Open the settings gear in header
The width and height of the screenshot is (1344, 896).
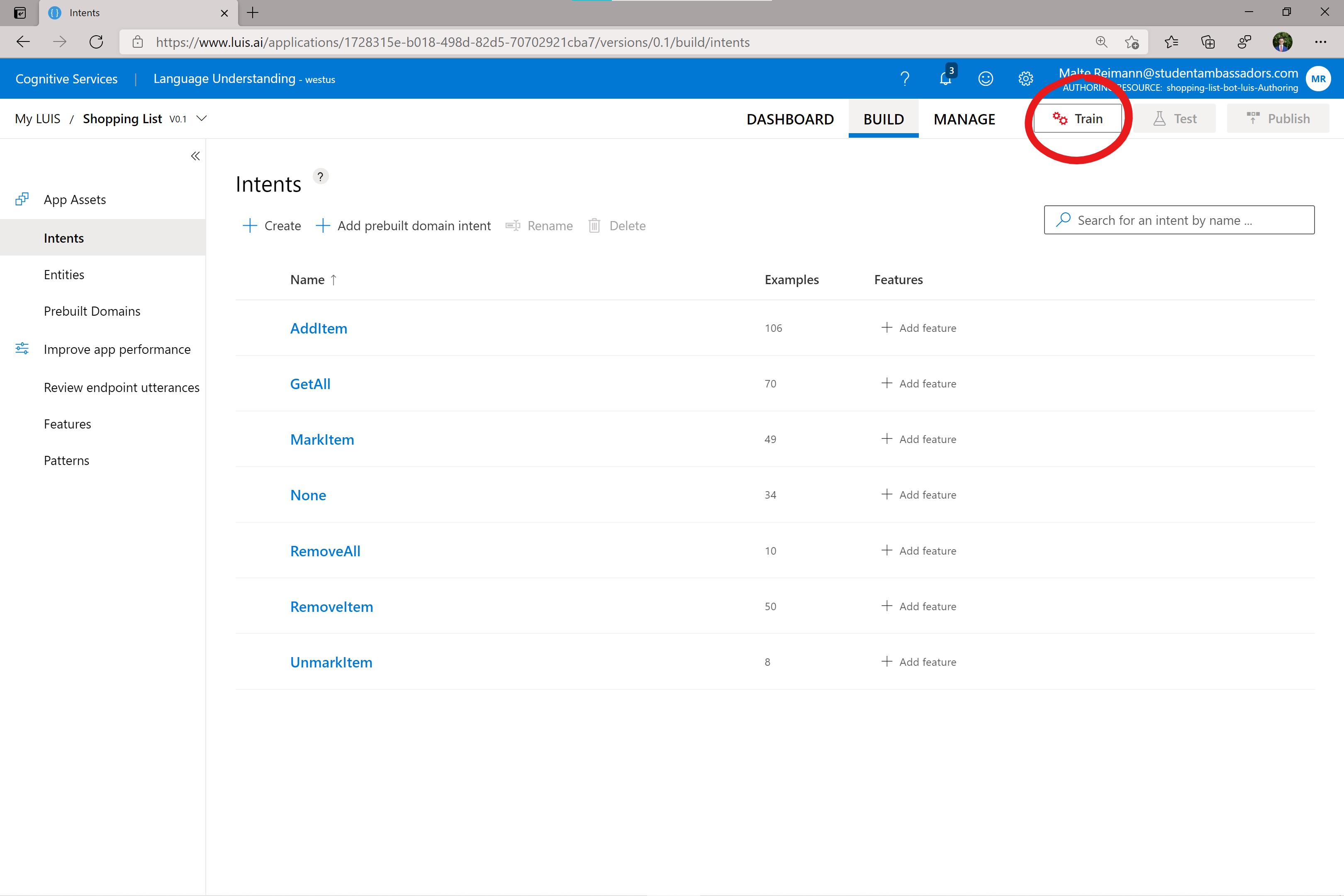(x=1026, y=78)
